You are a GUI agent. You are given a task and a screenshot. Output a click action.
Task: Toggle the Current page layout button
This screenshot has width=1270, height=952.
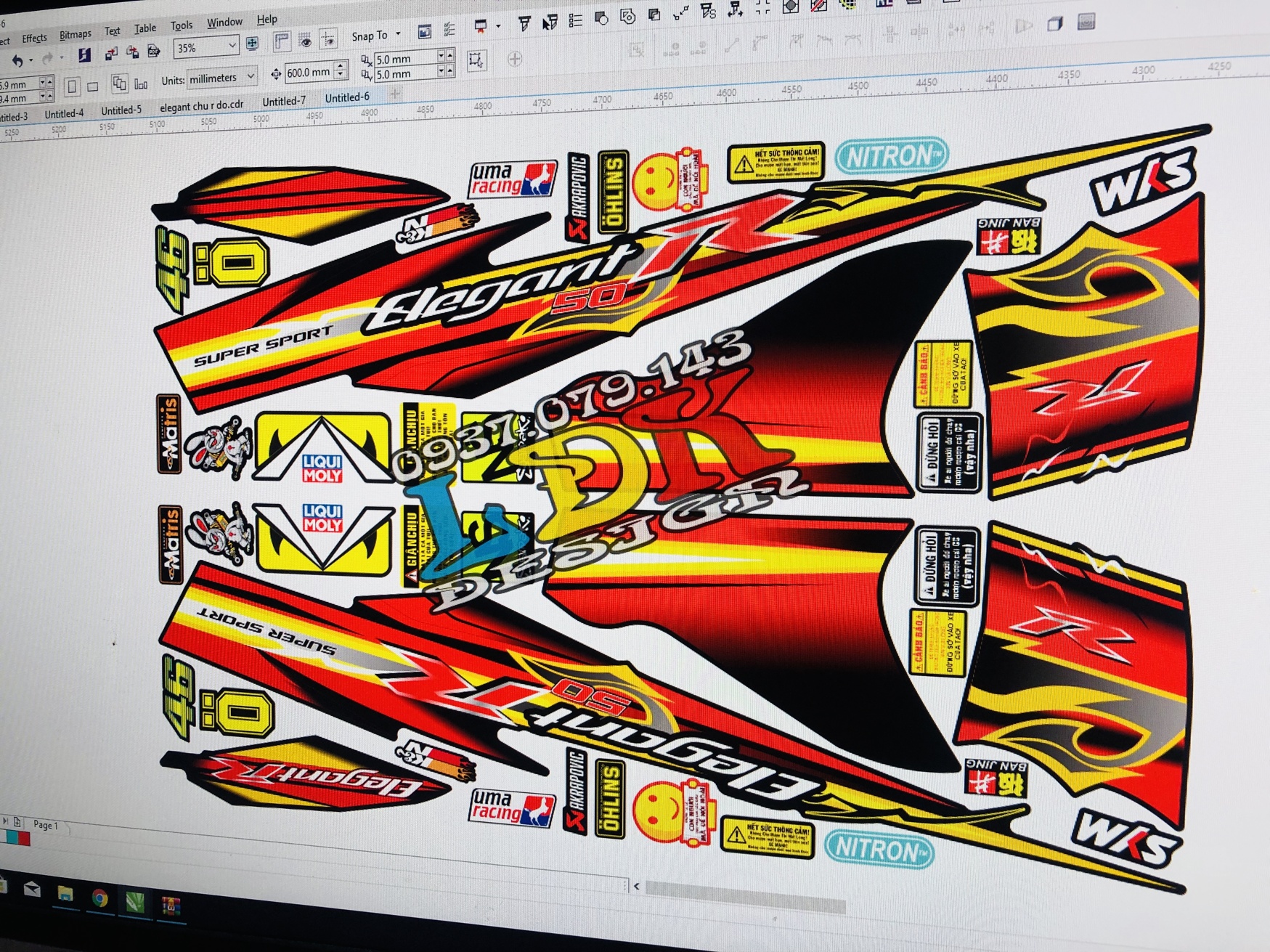[x=141, y=84]
